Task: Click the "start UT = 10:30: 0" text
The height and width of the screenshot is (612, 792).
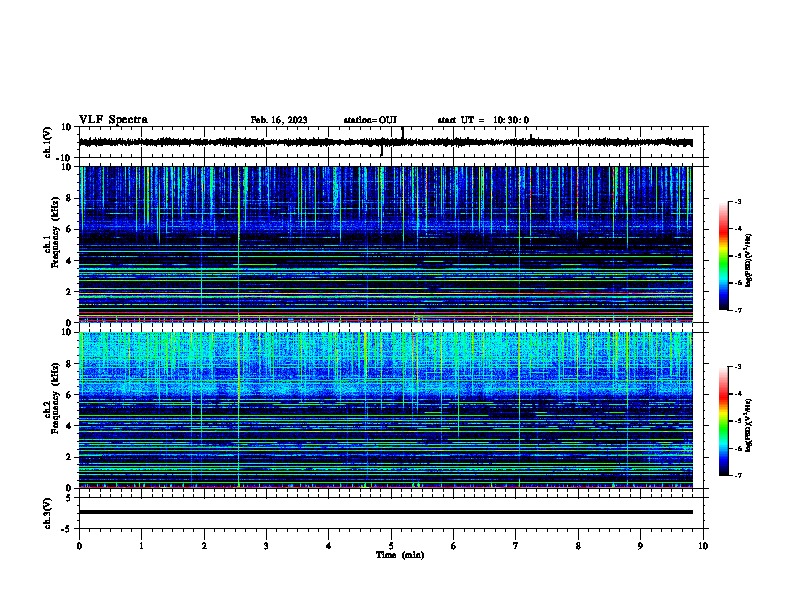Action: pos(483,120)
